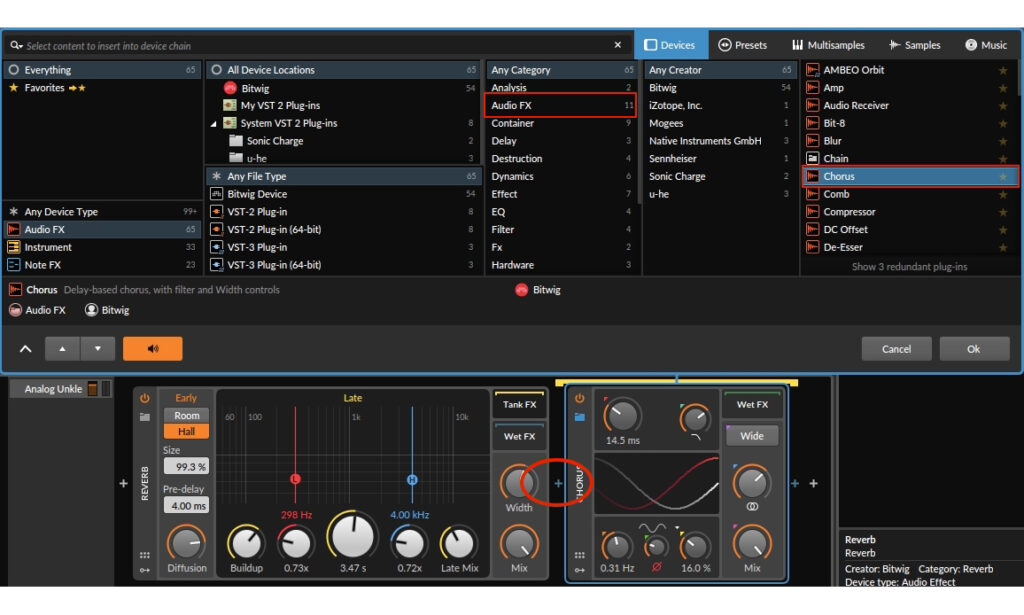Image resolution: width=1024 pixels, height=615 pixels.
Task: Go to the next browser result
Action: pyautogui.click(x=98, y=349)
